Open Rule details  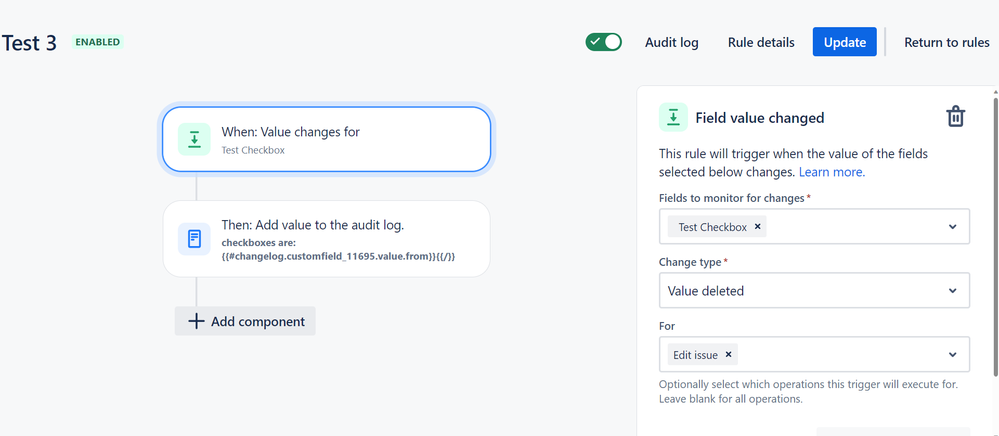(x=761, y=43)
